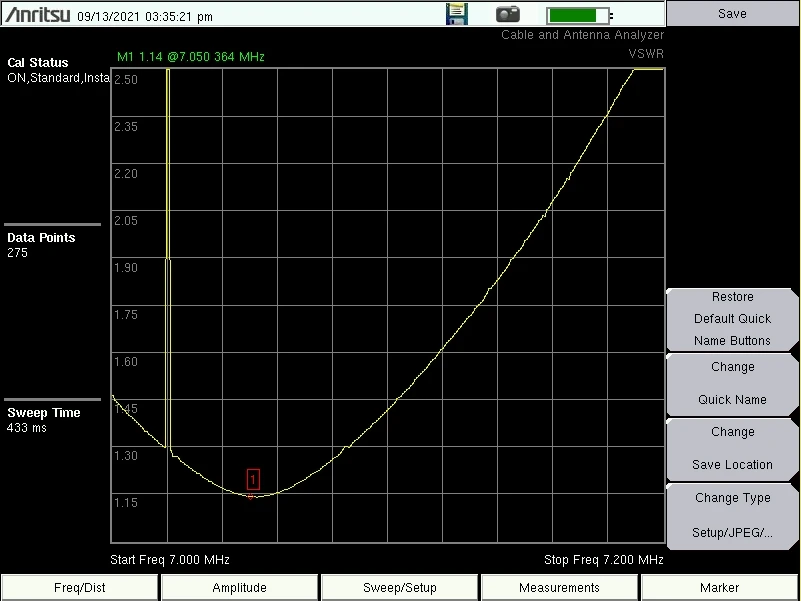Screen dimensions: 801x601
Task: Click the Cable and Antenna Analyzer title
Action: (x=582, y=35)
